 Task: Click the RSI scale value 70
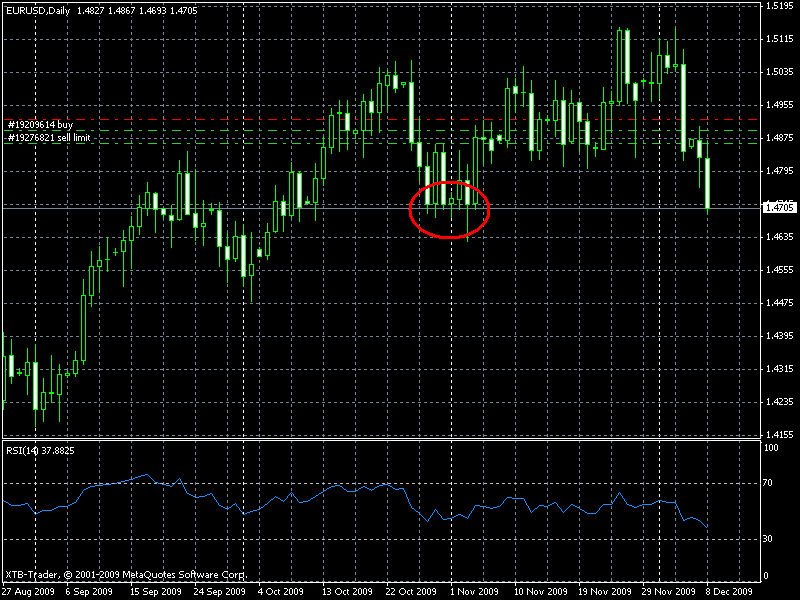[x=768, y=483]
